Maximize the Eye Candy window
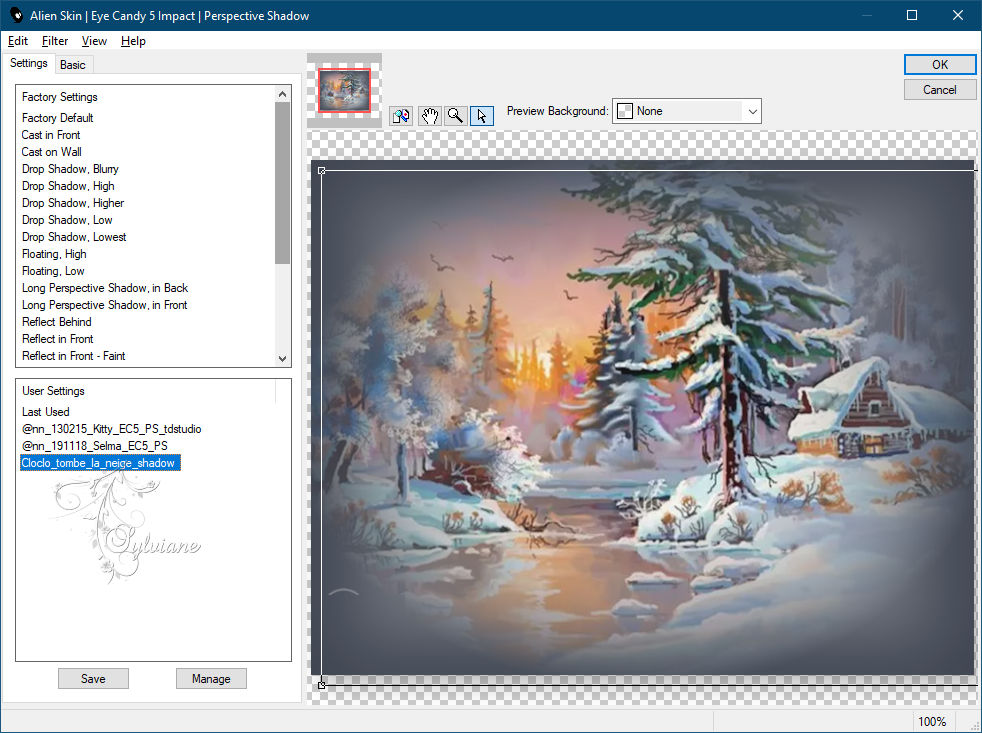 pos(912,15)
